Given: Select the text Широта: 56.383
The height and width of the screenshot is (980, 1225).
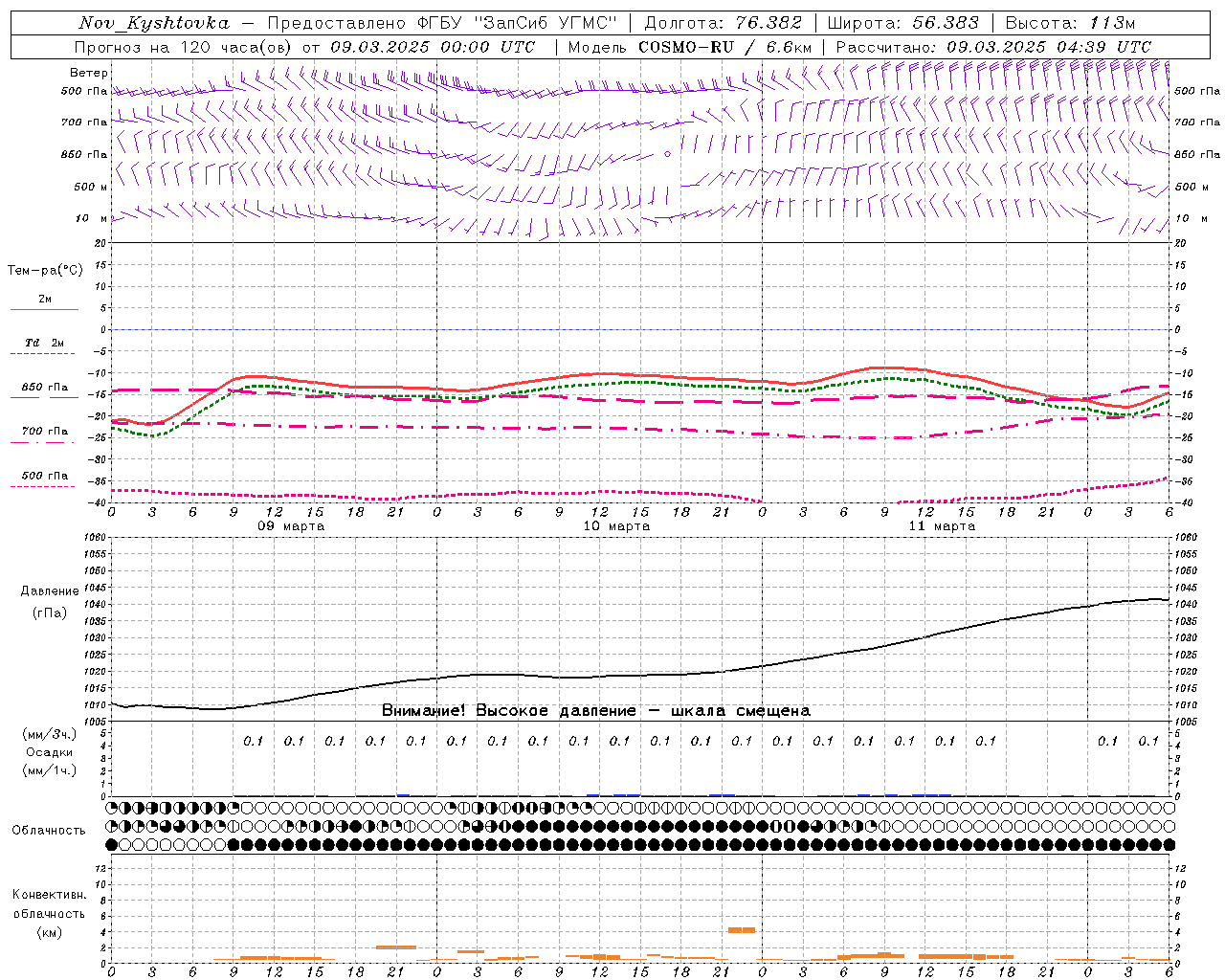Looking at the screenshot, I should click(902, 23).
